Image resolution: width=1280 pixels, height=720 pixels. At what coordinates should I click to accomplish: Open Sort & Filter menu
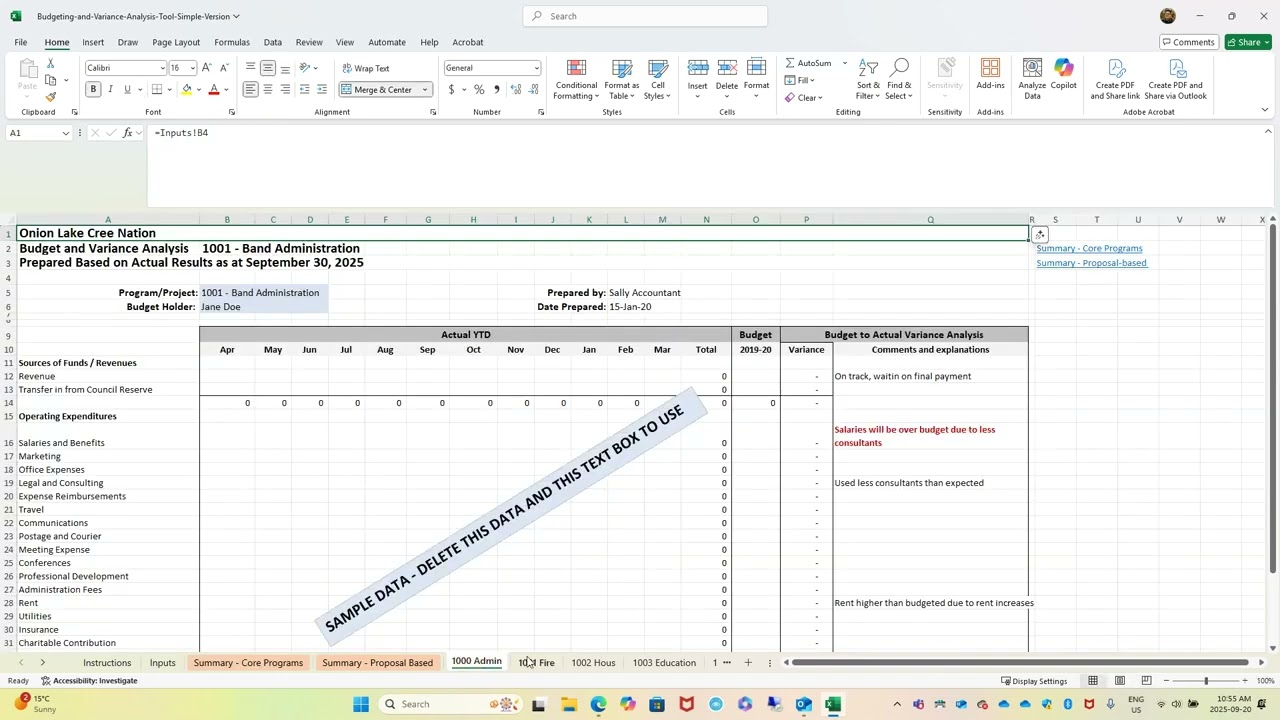tap(868, 79)
